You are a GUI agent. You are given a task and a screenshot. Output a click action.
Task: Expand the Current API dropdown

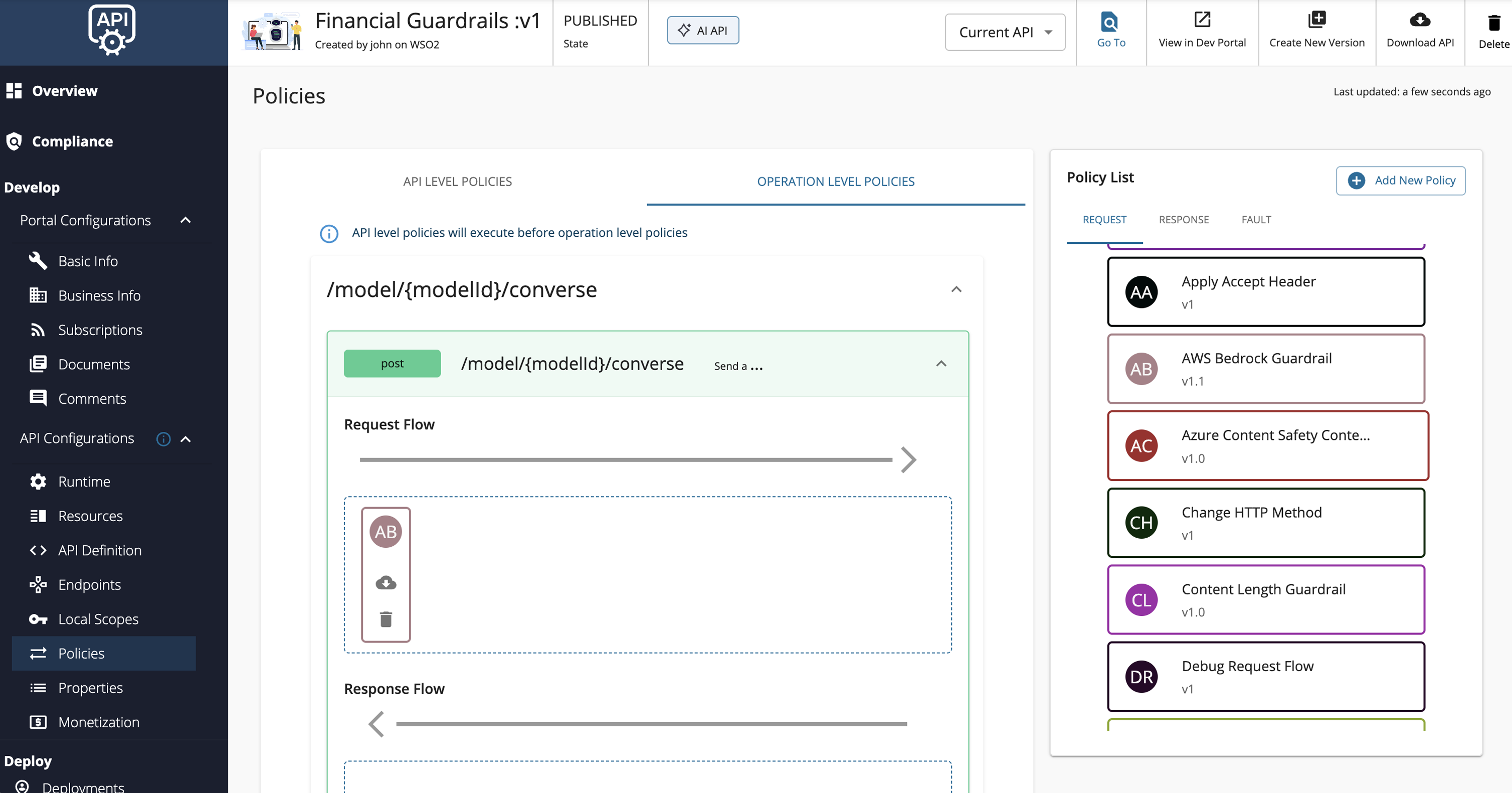1004,32
